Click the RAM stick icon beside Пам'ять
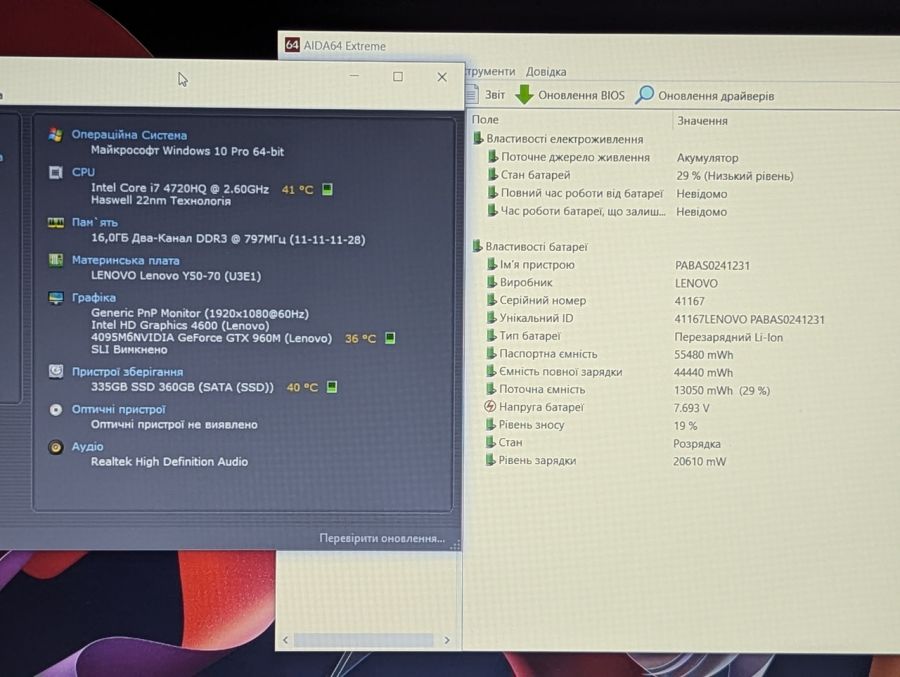Screen dimensions: 900x677 (x=56, y=222)
